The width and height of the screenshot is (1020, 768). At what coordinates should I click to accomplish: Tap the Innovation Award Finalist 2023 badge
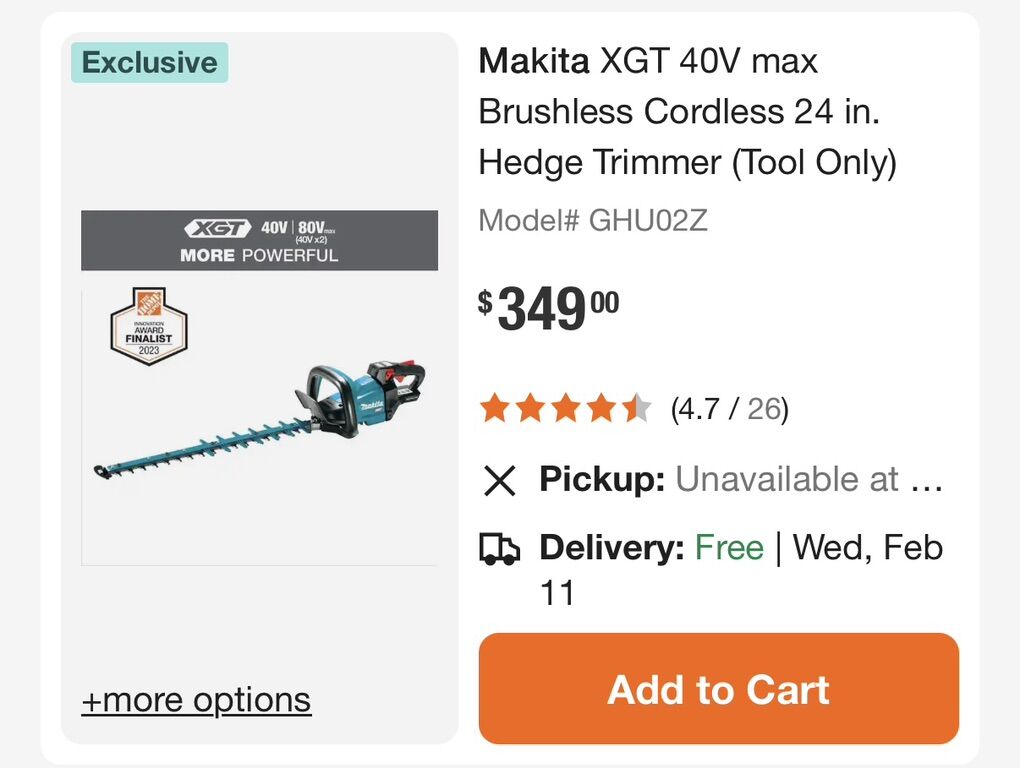pos(149,326)
